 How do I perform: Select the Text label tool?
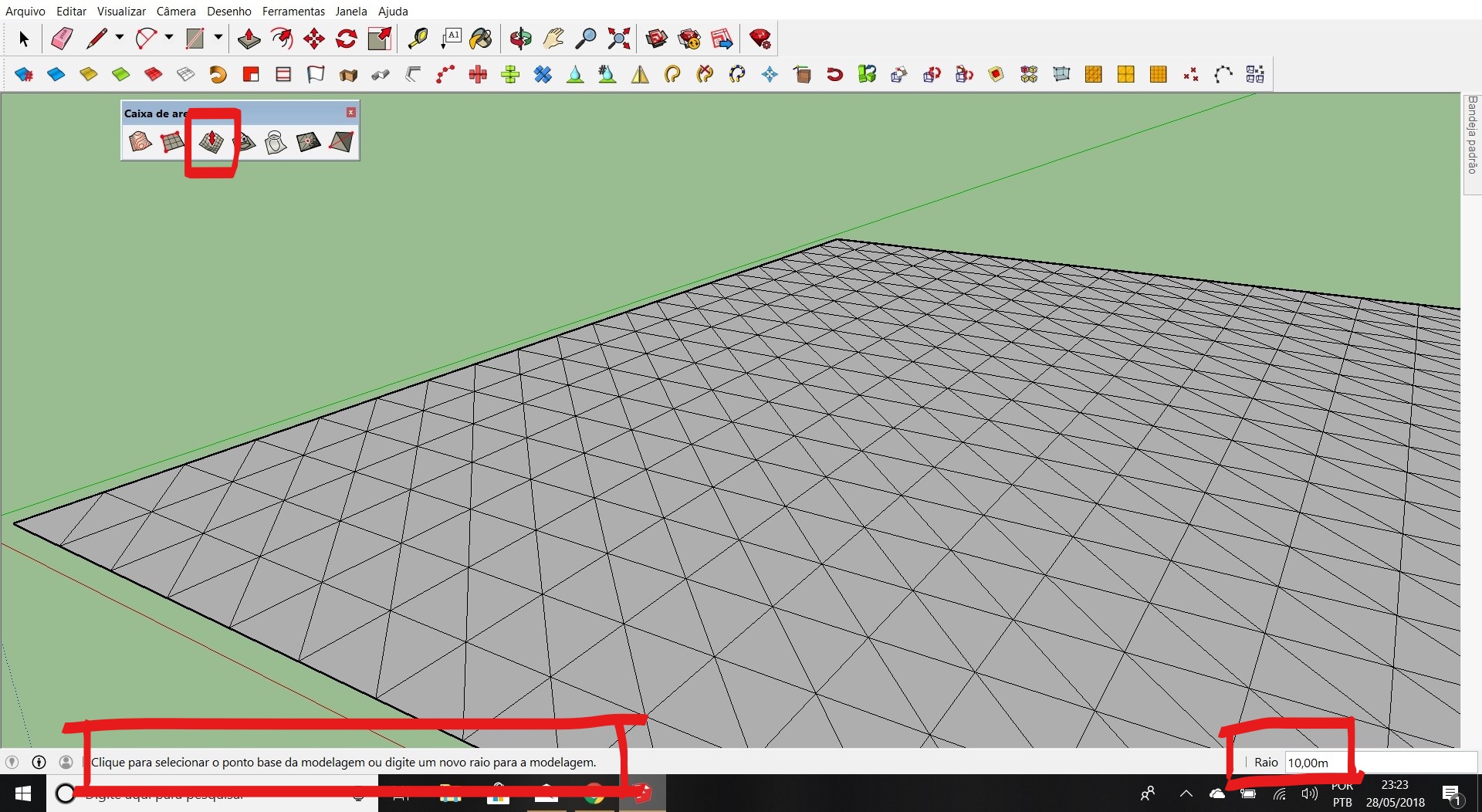450,39
